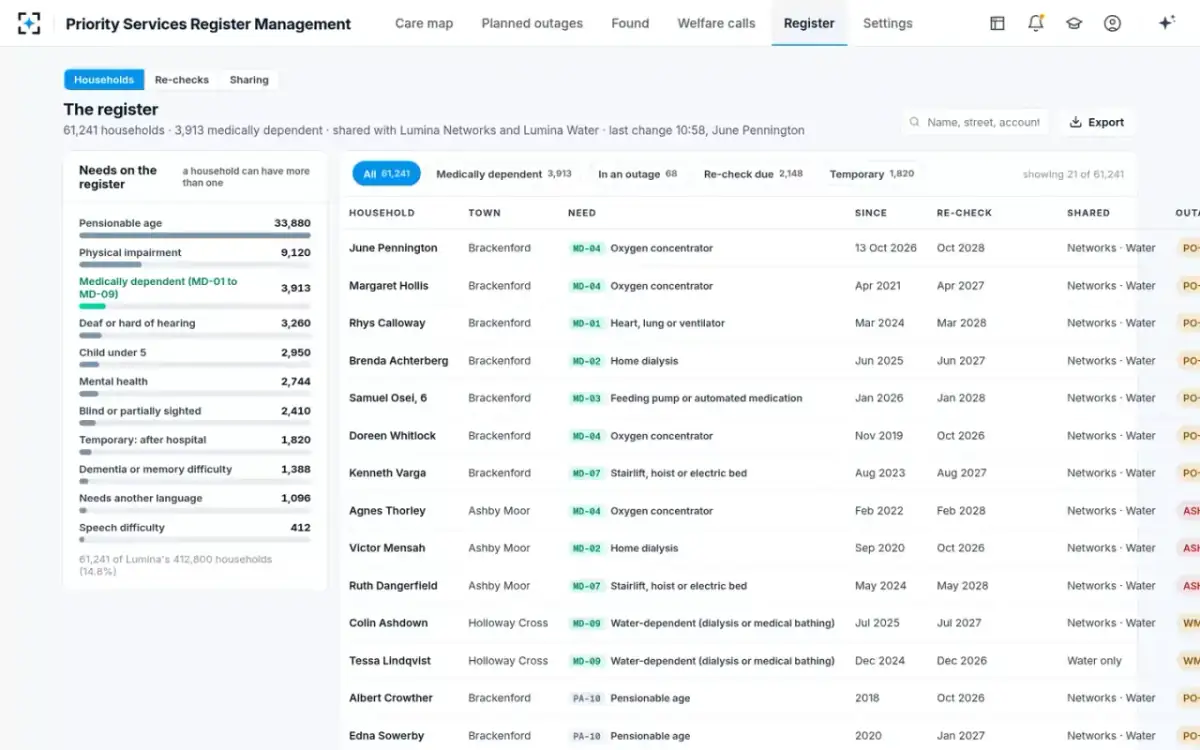Select the Households sub-tab
1200x750 pixels.
(104, 80)
